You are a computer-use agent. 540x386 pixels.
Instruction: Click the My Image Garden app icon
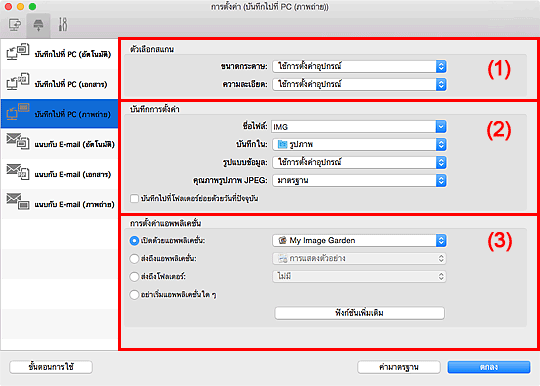(282, 240)
